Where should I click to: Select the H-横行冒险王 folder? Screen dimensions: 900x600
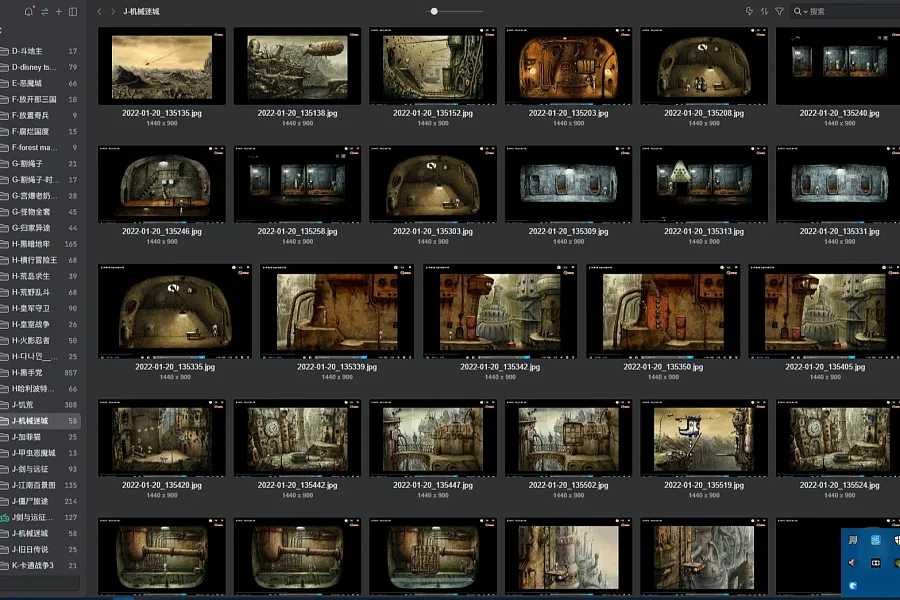pos(40,260)
